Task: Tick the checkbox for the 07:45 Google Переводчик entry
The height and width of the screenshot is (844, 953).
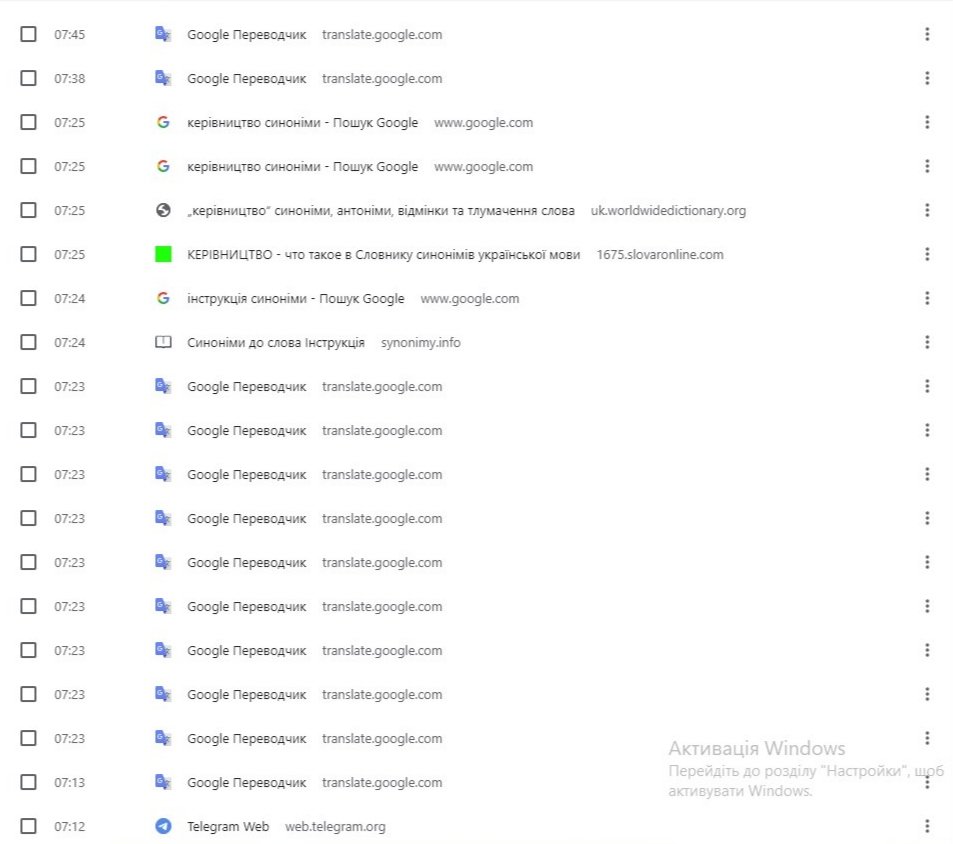Action: pos(29,34)
